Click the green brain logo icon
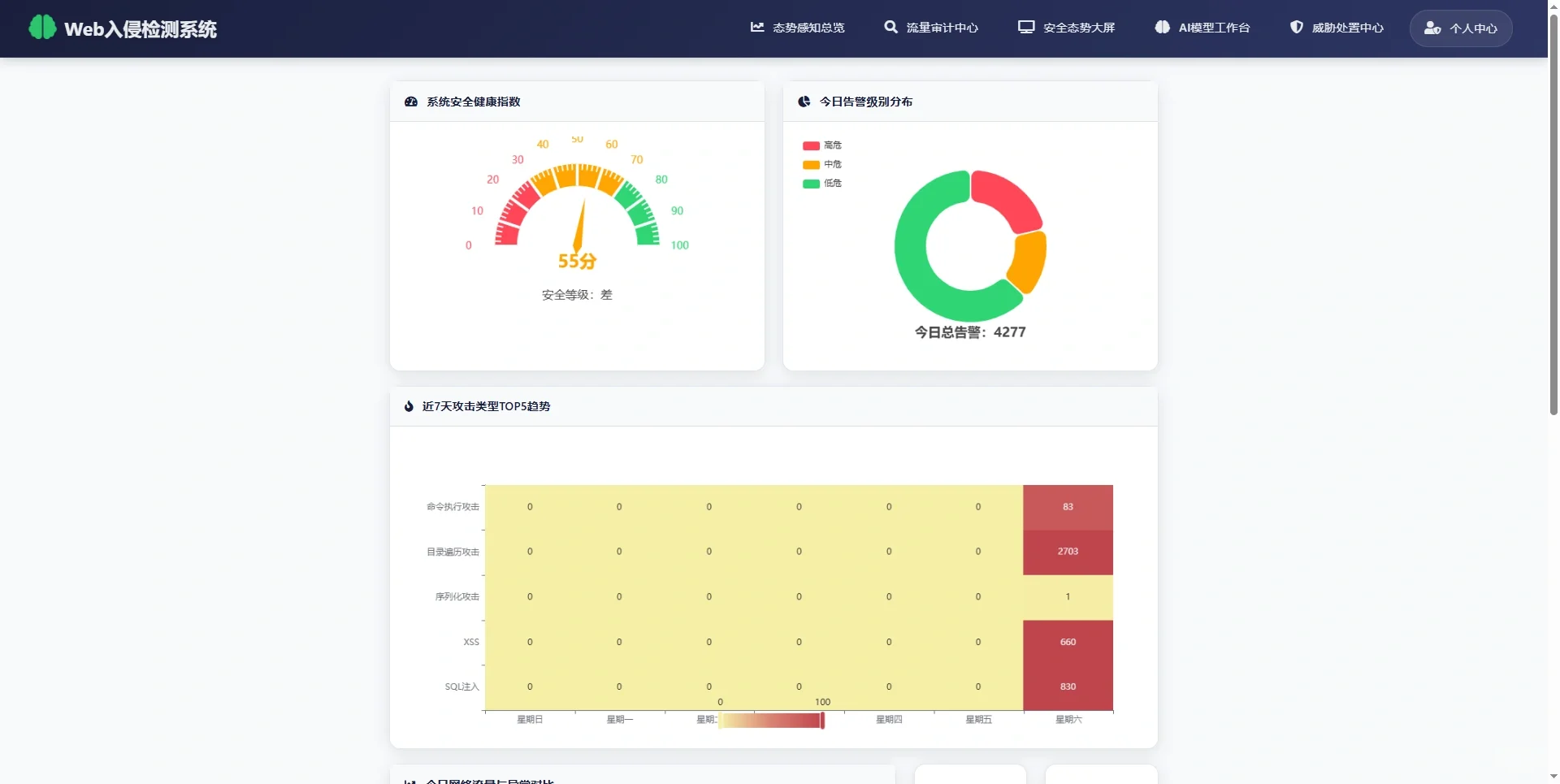The height and width of the screenshot is (784, 1560). coord(42,28)
